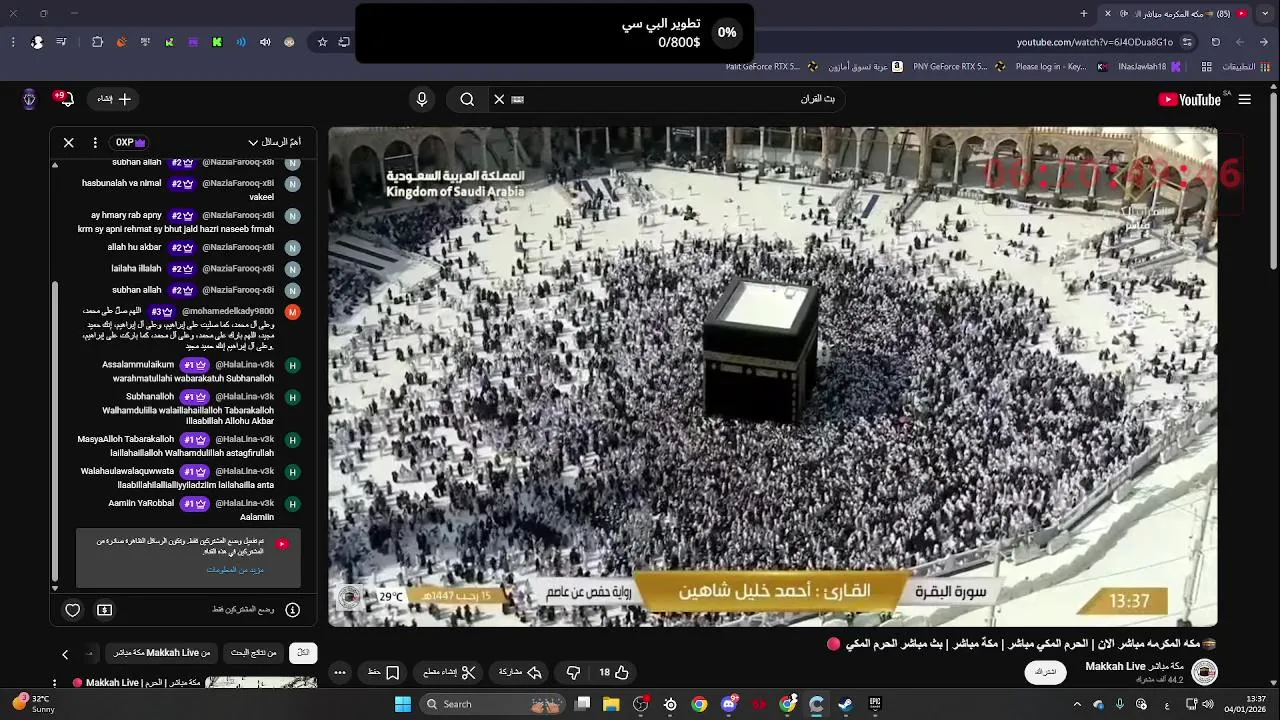Open the speaker volume extension
Screen dimensions: 1280x720
click(x=265, y=42)
